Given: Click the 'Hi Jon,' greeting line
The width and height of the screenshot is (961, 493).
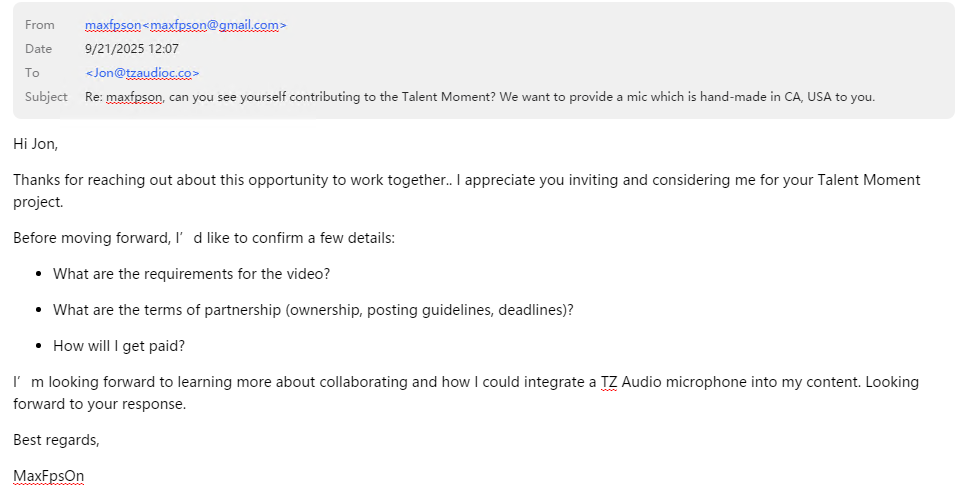Looking at the screenshot, I should pyautogui.click(x=36, y=144).
